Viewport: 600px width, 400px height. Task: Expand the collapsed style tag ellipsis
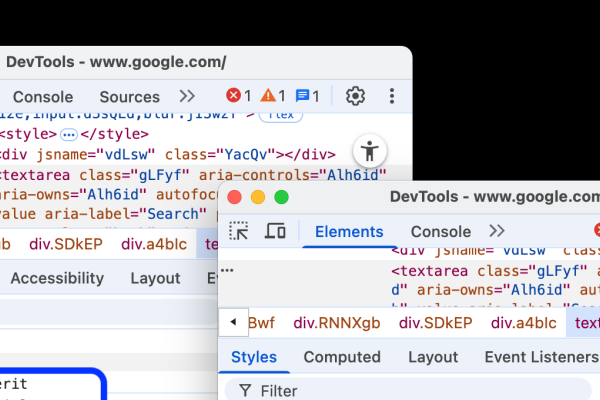69,135
